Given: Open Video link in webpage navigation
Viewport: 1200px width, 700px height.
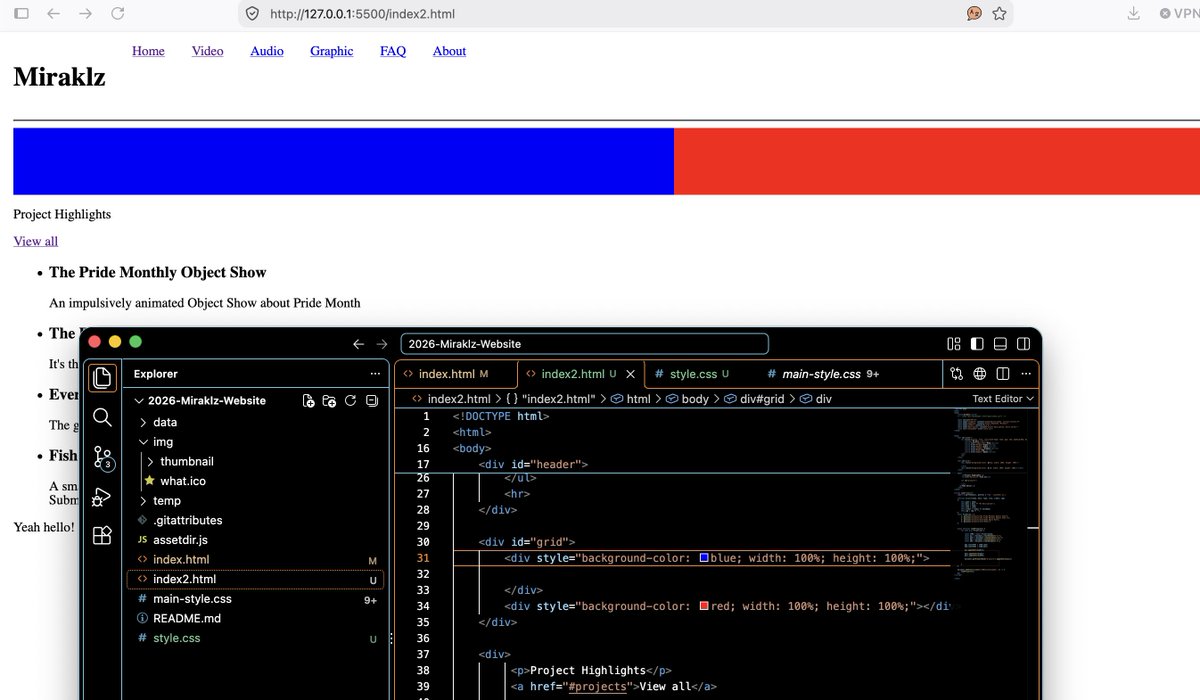Looking at the screenshot, I should point(207,51).
